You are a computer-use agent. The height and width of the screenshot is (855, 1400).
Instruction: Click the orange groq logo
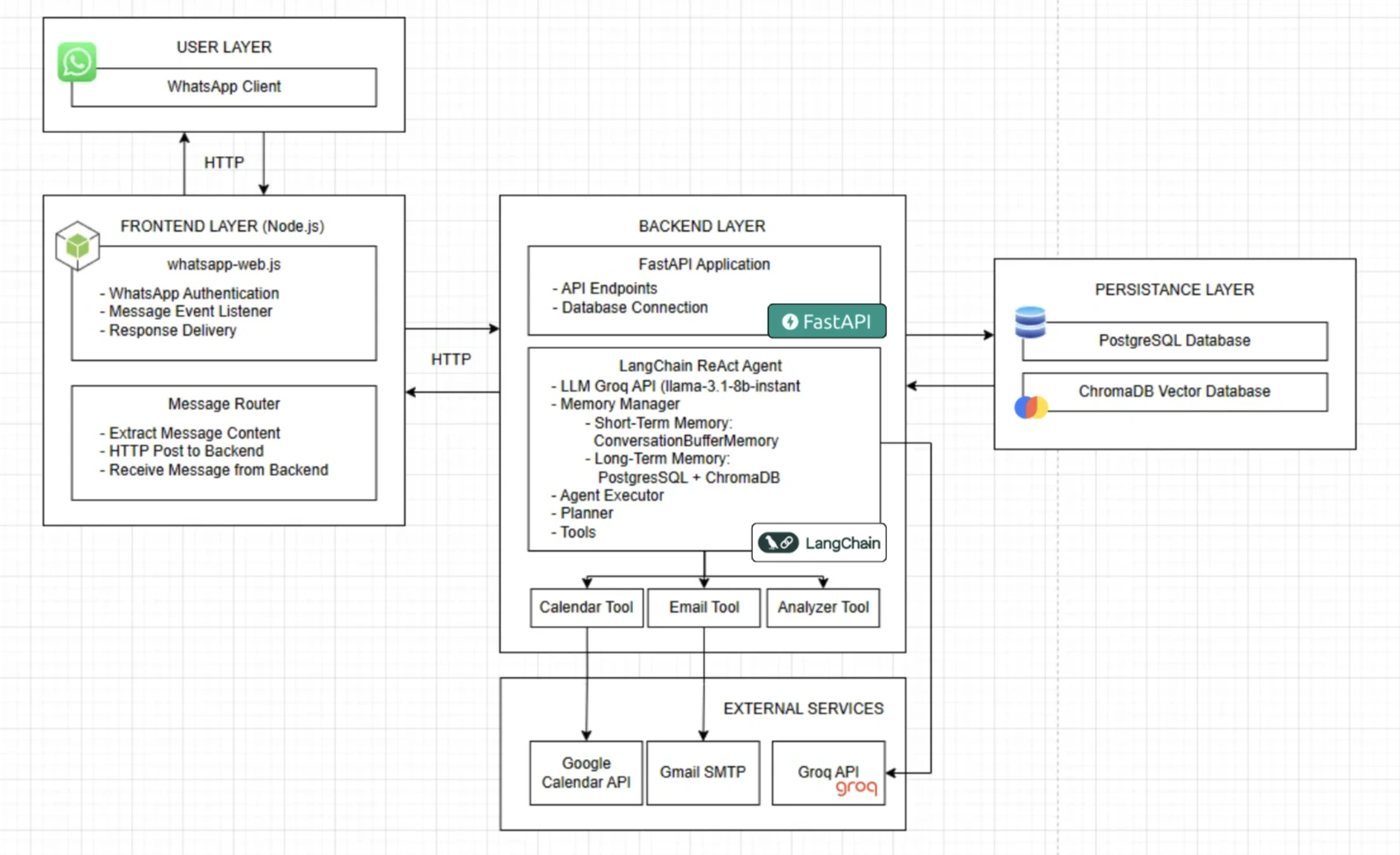click(856, 787)
